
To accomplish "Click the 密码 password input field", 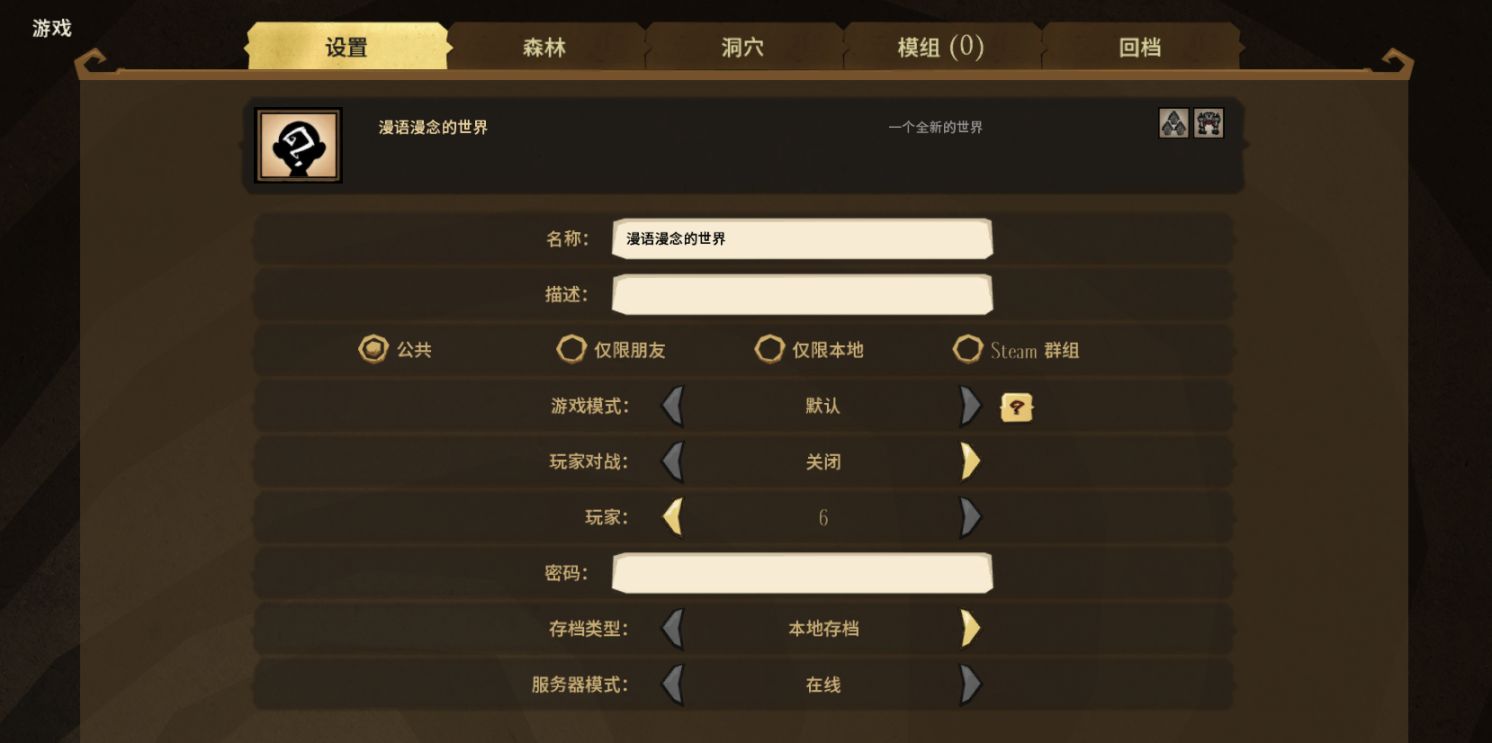I will coord(802,573).
